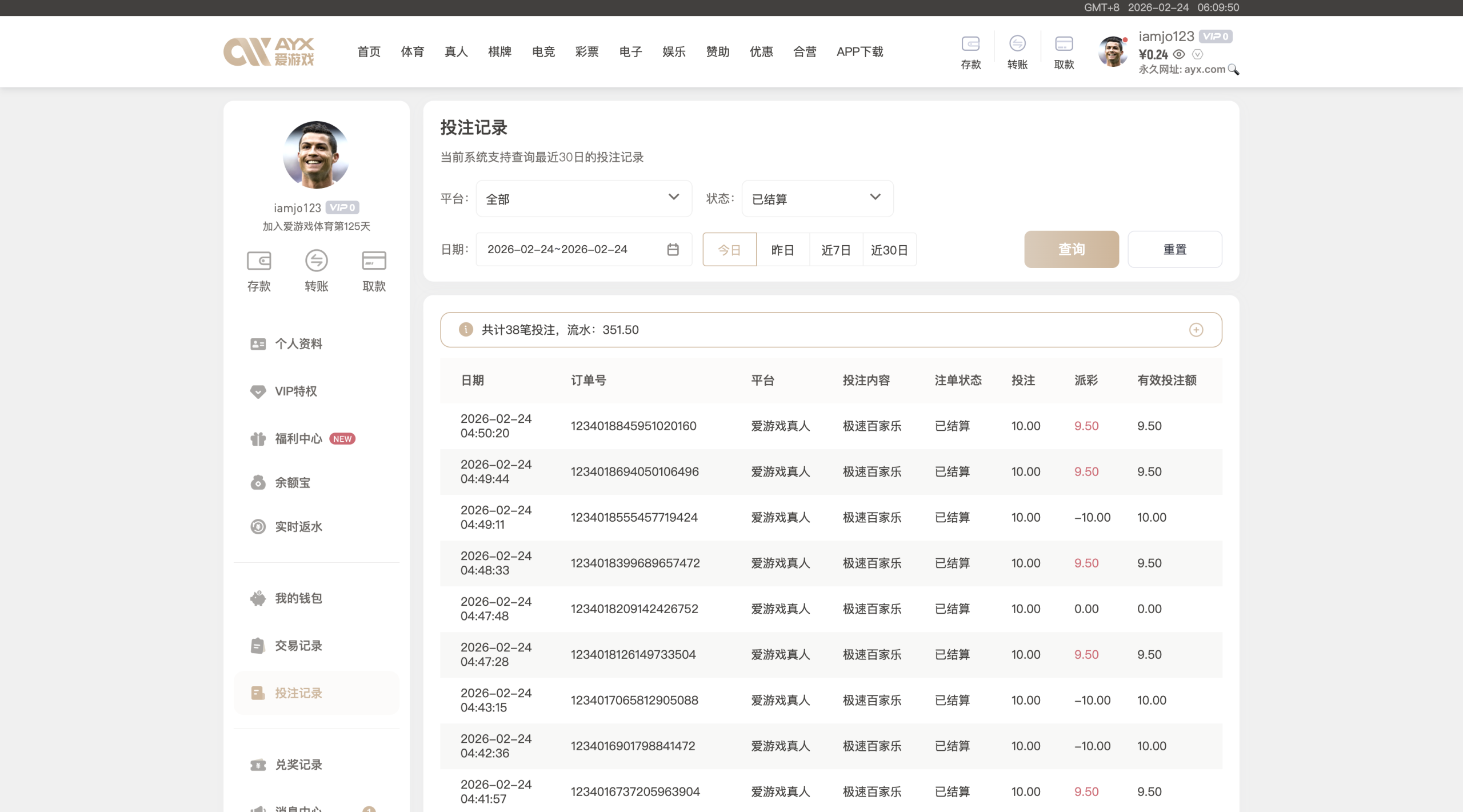Click magnifier icon beside permanent URL
1463x812 pixels.
tap(1233, 70)
